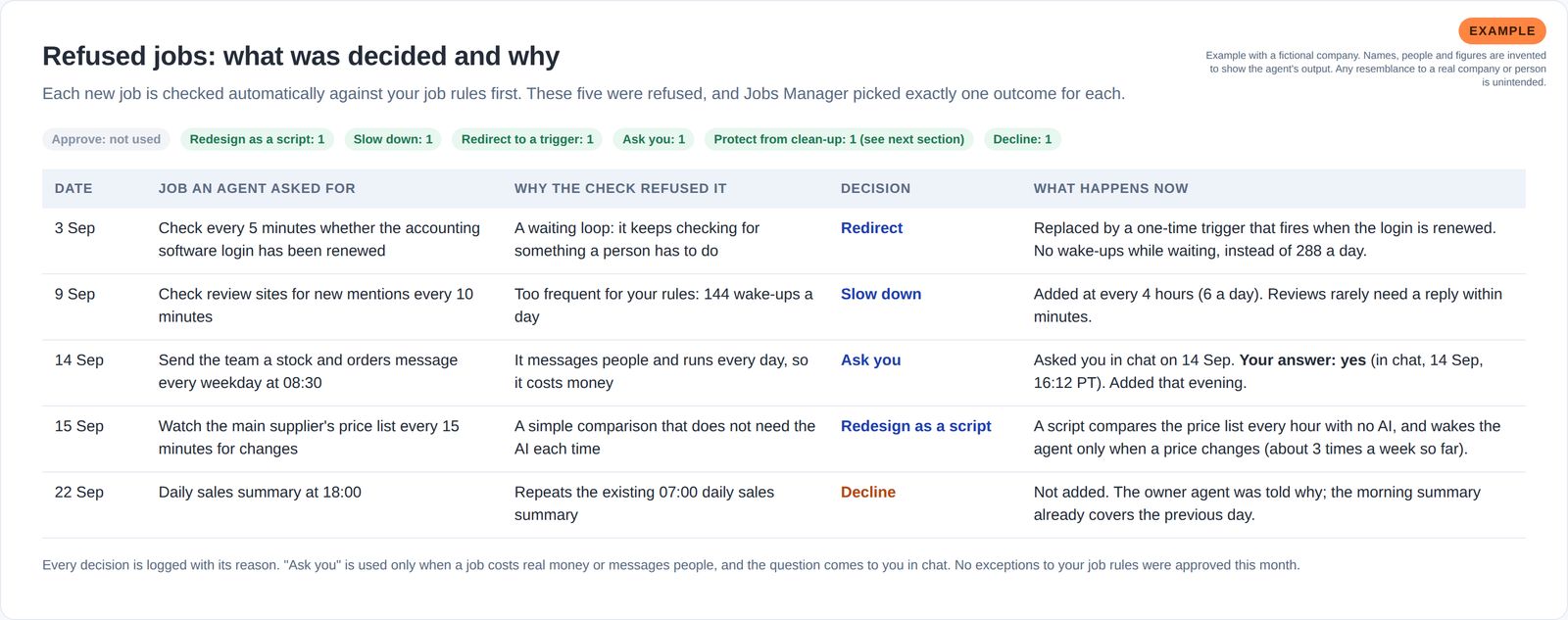The height and width of the screenshot is (620, 1568).
Task: Click 'Protect from clean-up: 1' chip
Action: click(839, 139)
